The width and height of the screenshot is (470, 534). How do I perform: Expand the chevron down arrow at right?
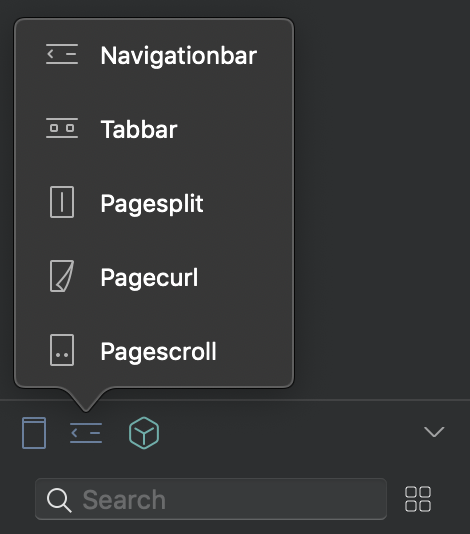pos(434,432)
